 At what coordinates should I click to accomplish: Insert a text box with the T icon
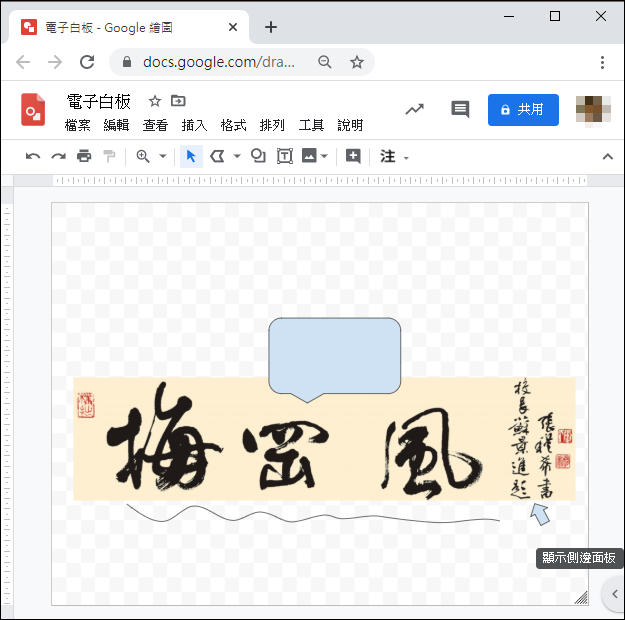285,156
